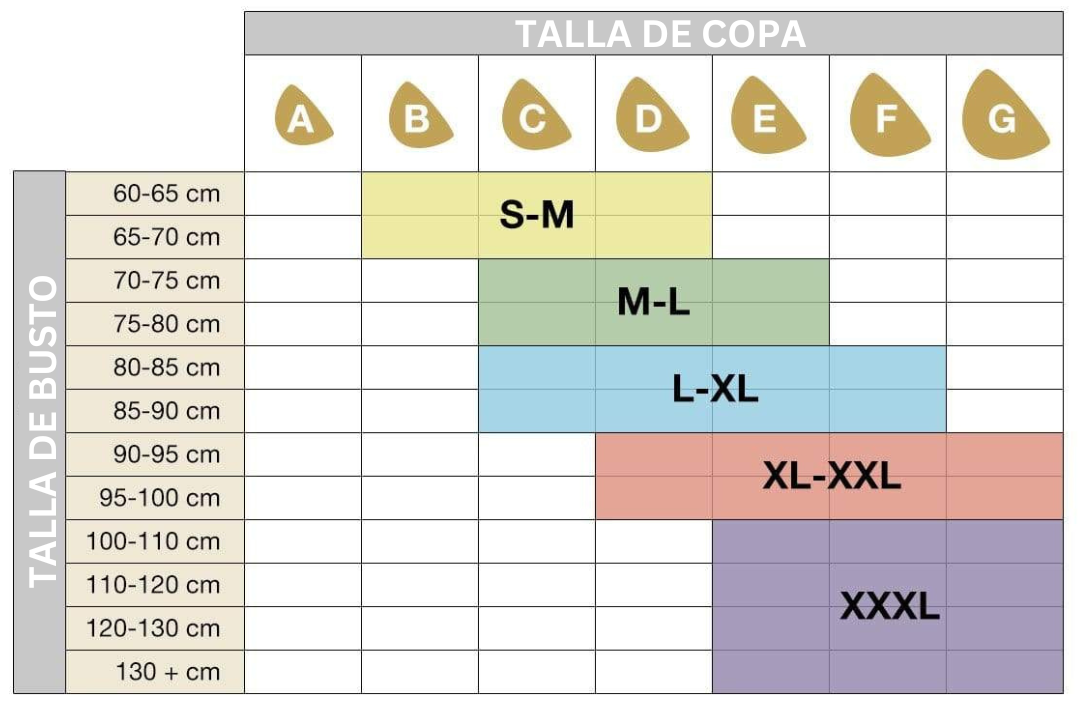The image size is (1085, 708).
Task: Select the blue L-XL size block
Action: coord(712,389)
